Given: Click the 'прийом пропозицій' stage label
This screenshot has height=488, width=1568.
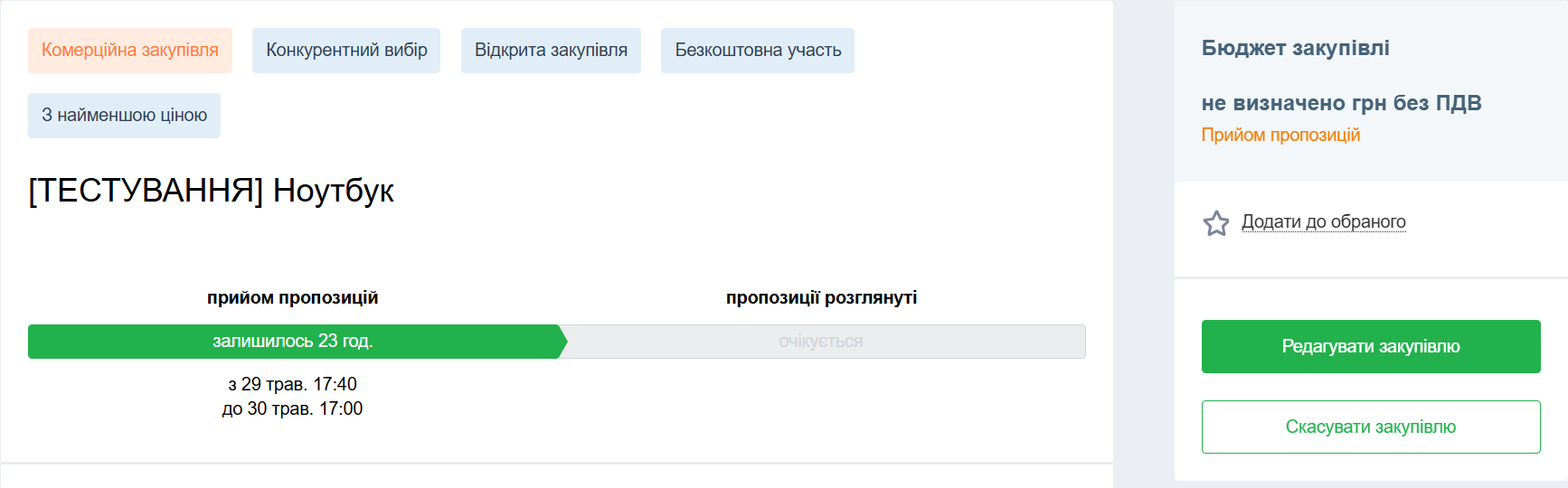Looking at the screenshot, I should 292,297.
